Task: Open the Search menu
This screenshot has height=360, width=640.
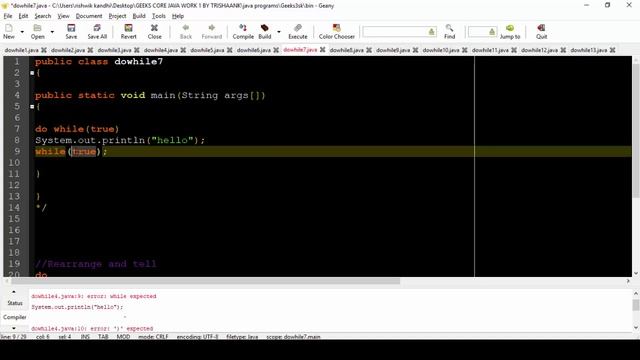Action: tap(43, 16)
